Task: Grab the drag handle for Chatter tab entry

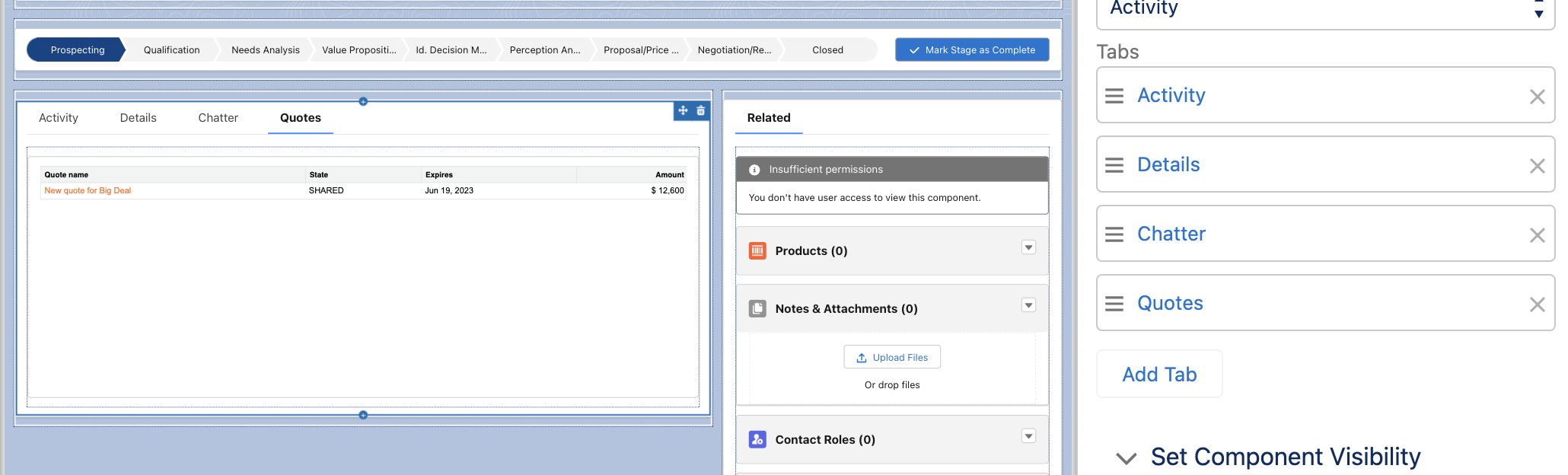Action: coord(1114,234)
